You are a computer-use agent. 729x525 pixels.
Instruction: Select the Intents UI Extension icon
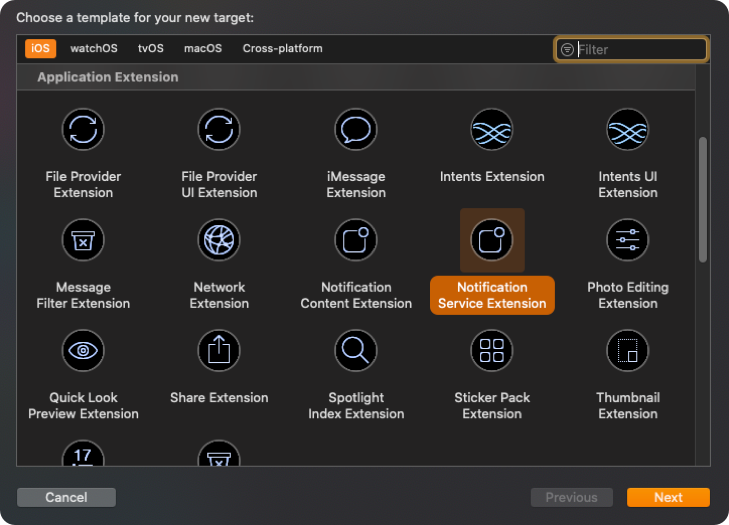coord(628,129)
